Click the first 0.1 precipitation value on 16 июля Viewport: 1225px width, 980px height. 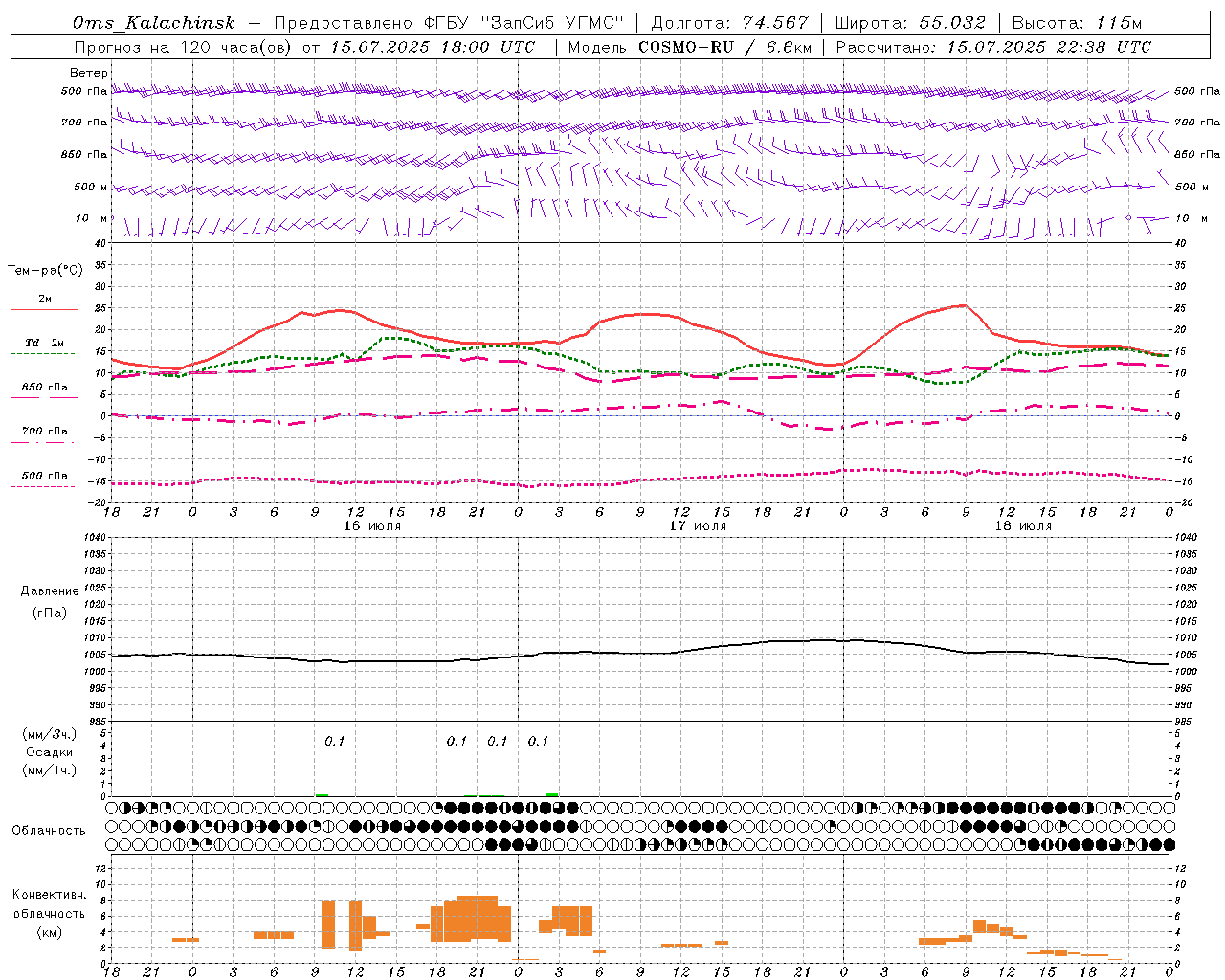[334, 741]
